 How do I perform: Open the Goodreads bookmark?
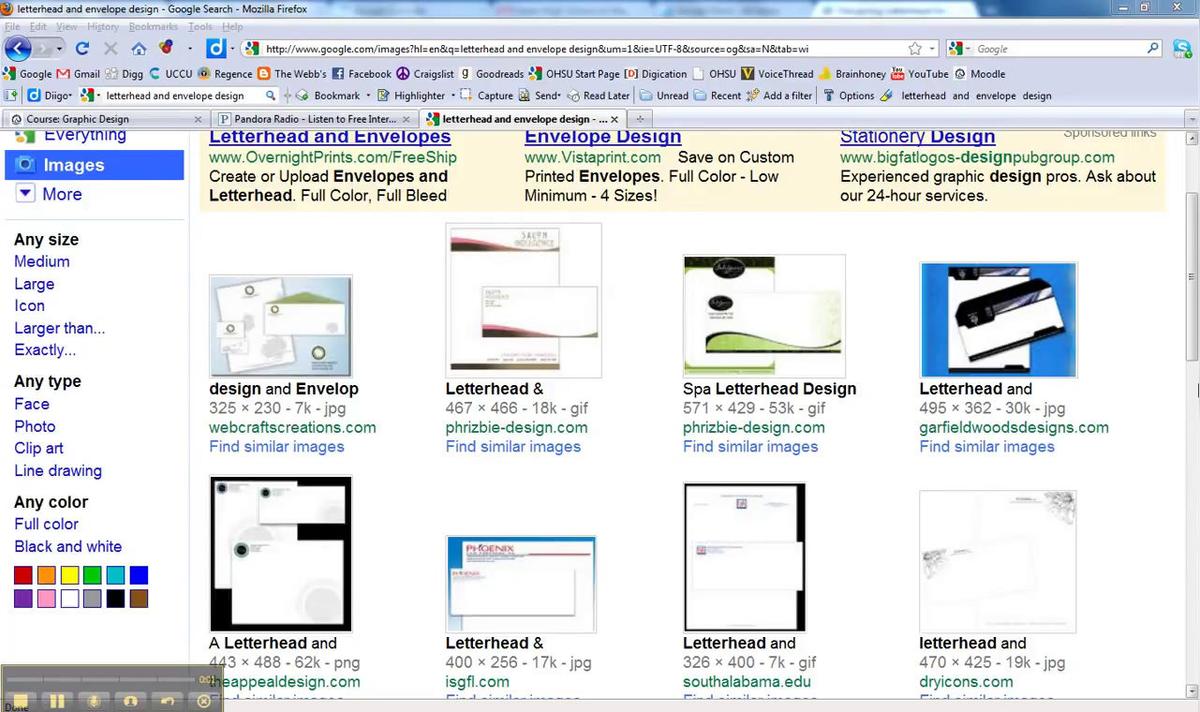pos(492,74)
